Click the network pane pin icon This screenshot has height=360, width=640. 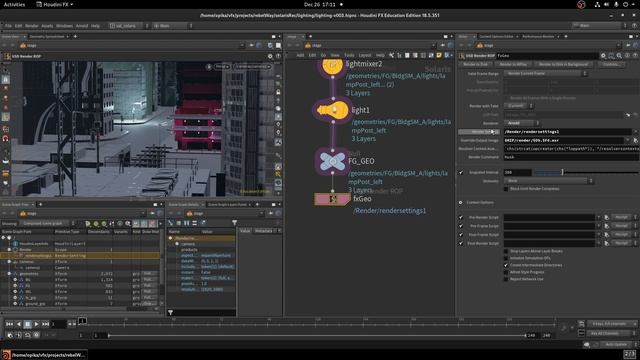[x=442, y=45]
